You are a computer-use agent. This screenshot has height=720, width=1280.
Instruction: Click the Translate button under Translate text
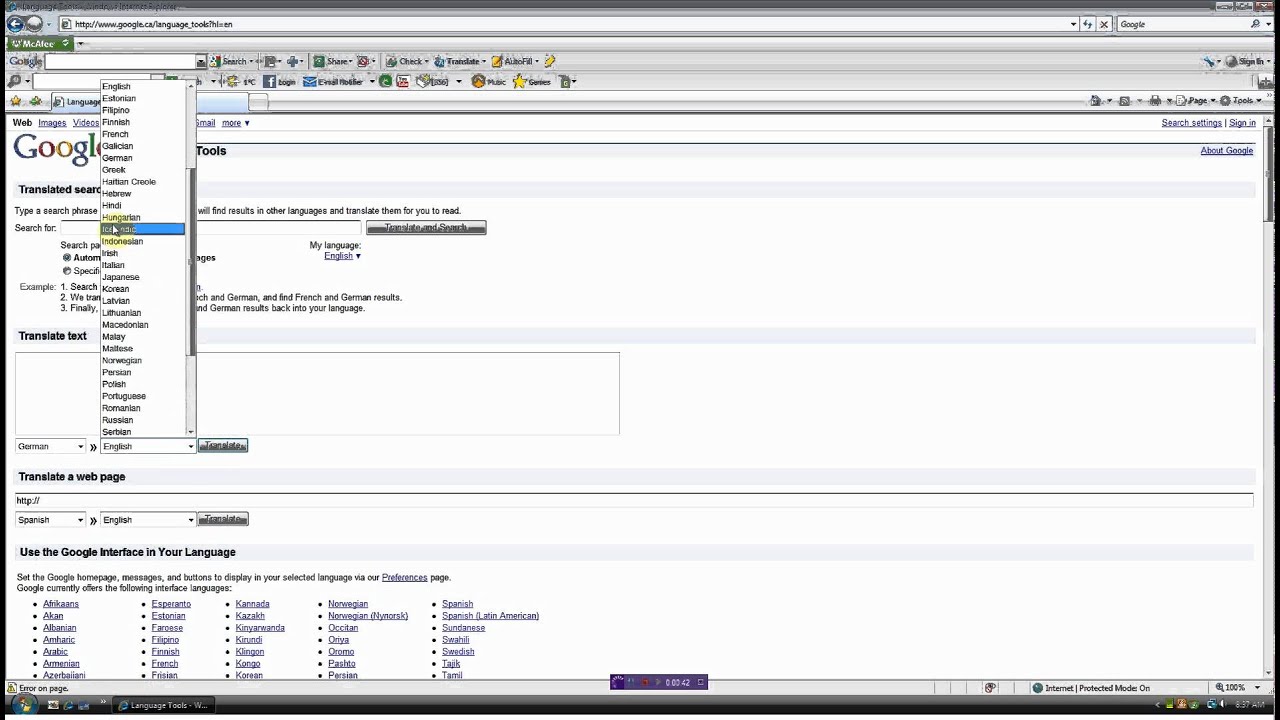222,446
